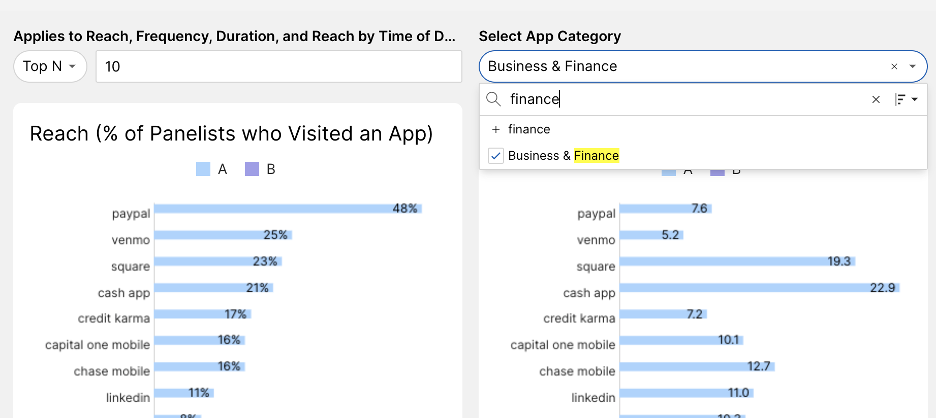Click legend swatch B in Reach chart
The height and width of the screenshot is (418, 936).
click(x=252, y=169)
